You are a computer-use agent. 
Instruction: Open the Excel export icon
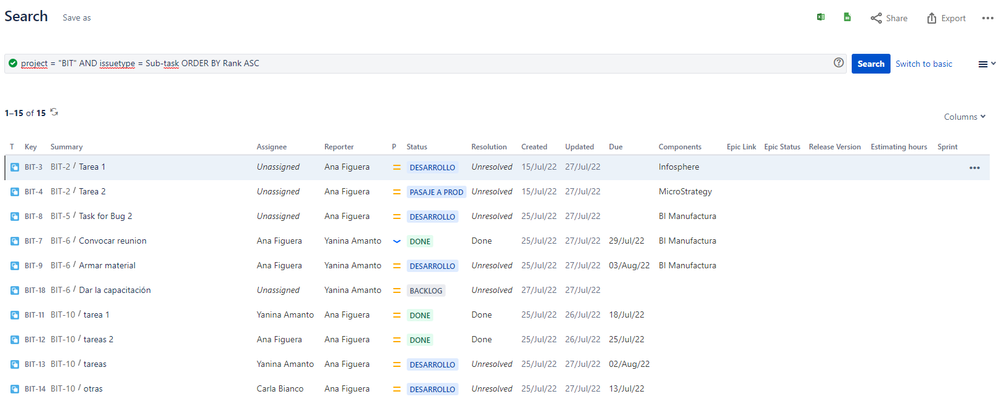(x=821, y=18)
